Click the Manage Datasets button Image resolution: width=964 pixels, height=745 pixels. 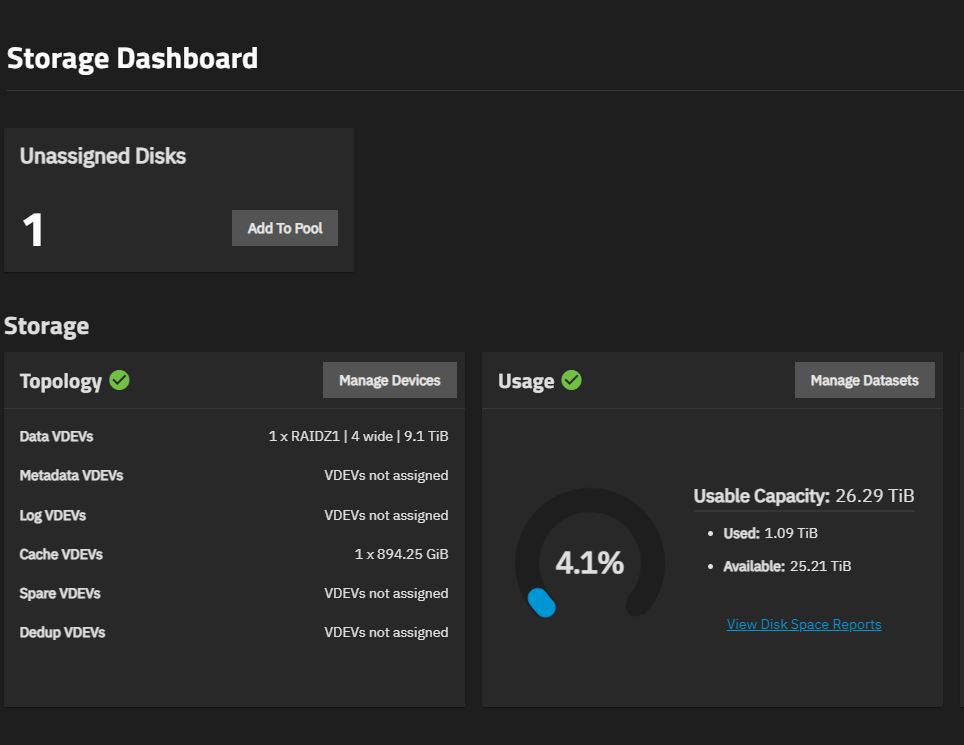tap(864, 380)
